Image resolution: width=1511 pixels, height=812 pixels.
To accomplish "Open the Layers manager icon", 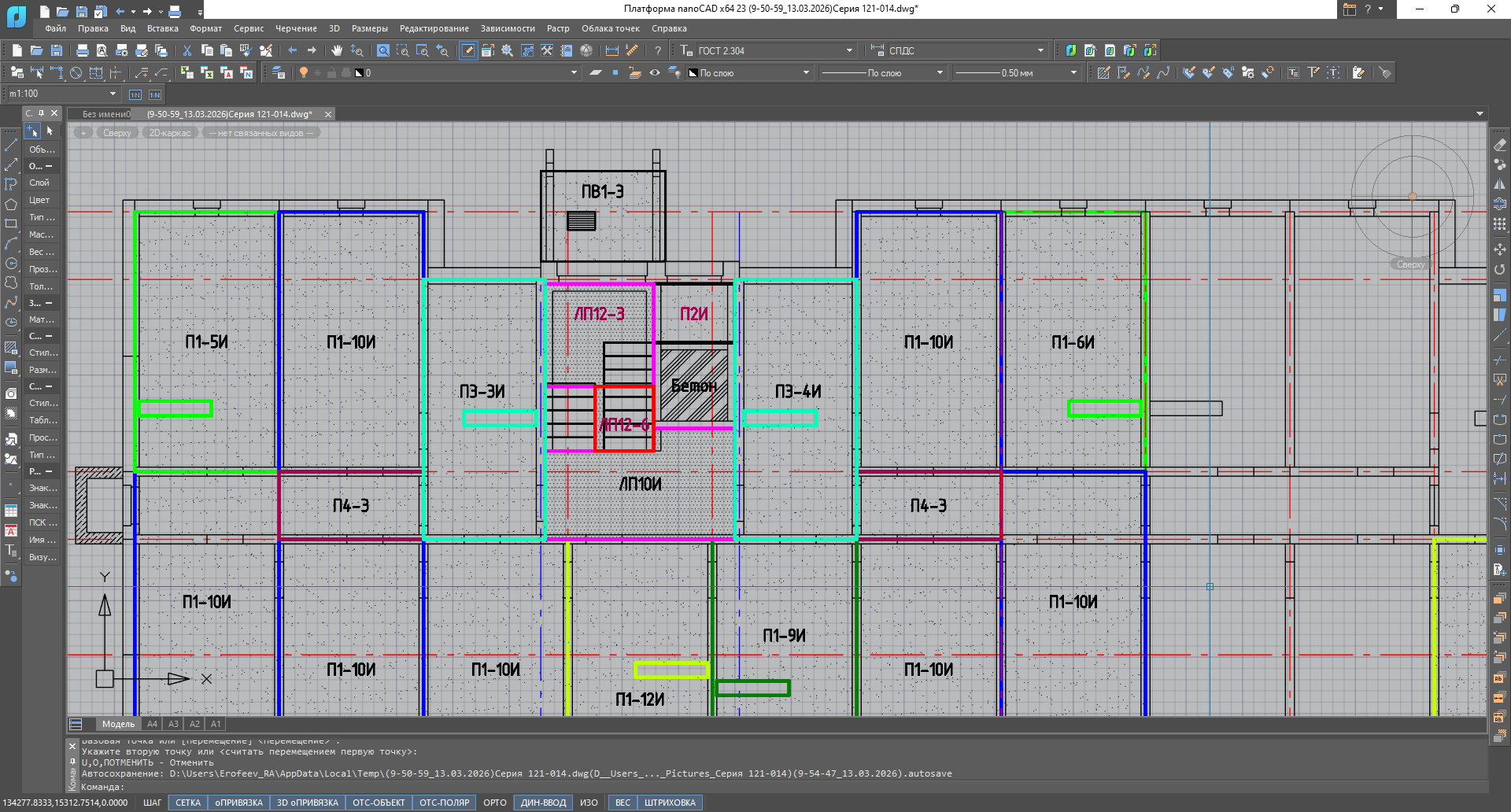I will pyautogui.click(x=279, y=72).
